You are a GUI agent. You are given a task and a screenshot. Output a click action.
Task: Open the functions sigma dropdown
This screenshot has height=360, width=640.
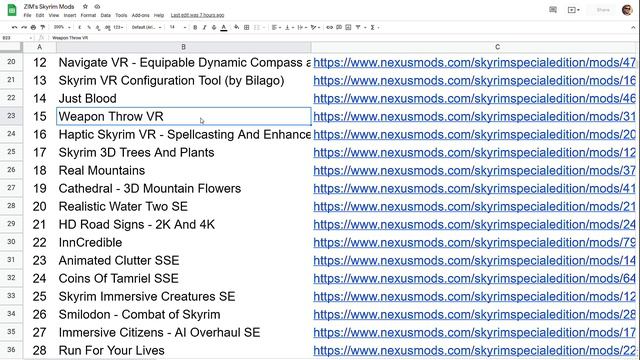pyautogui.click(x=374, y=27)
